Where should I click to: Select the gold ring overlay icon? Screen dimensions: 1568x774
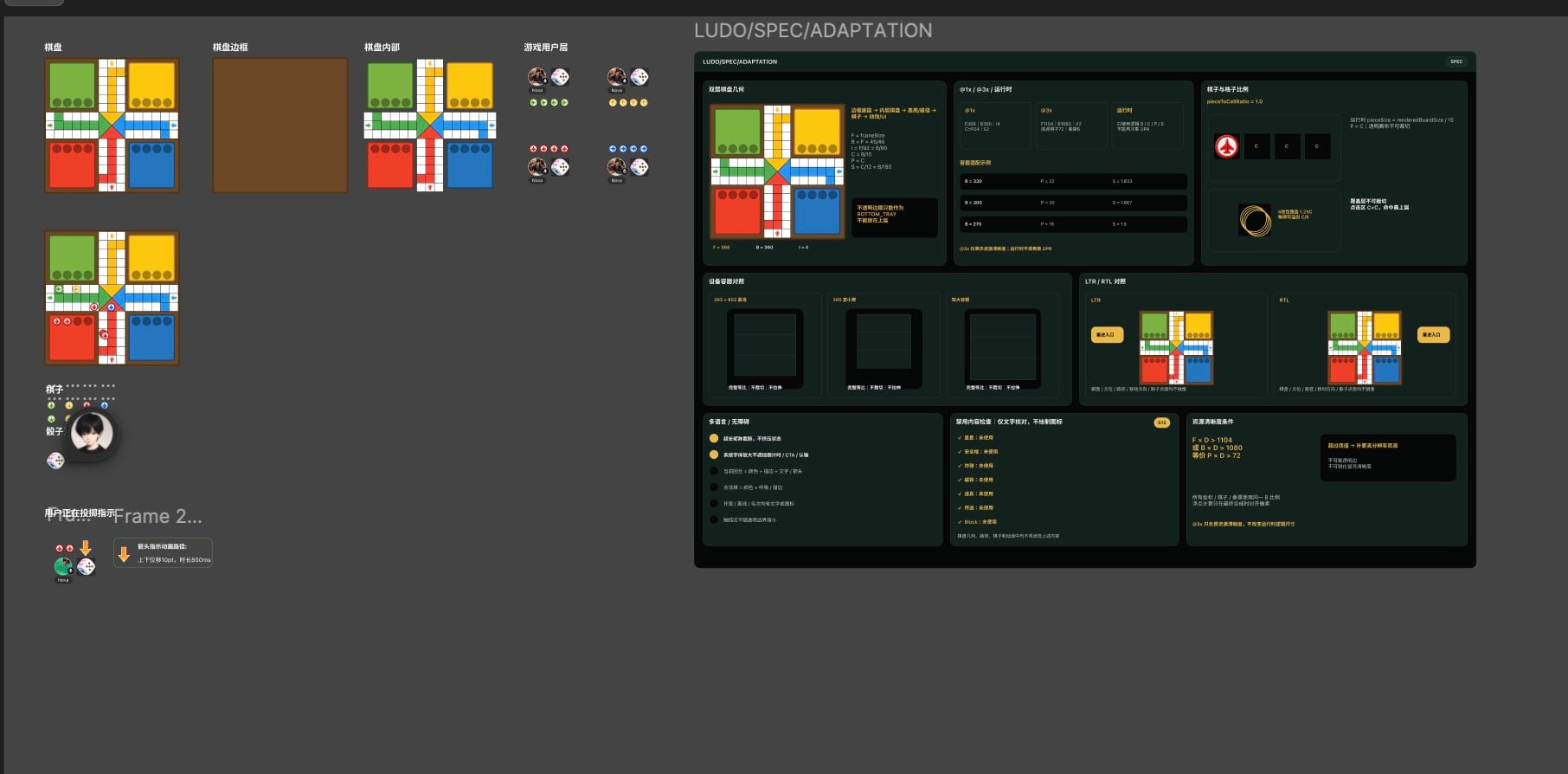[x=1255, y=220]
